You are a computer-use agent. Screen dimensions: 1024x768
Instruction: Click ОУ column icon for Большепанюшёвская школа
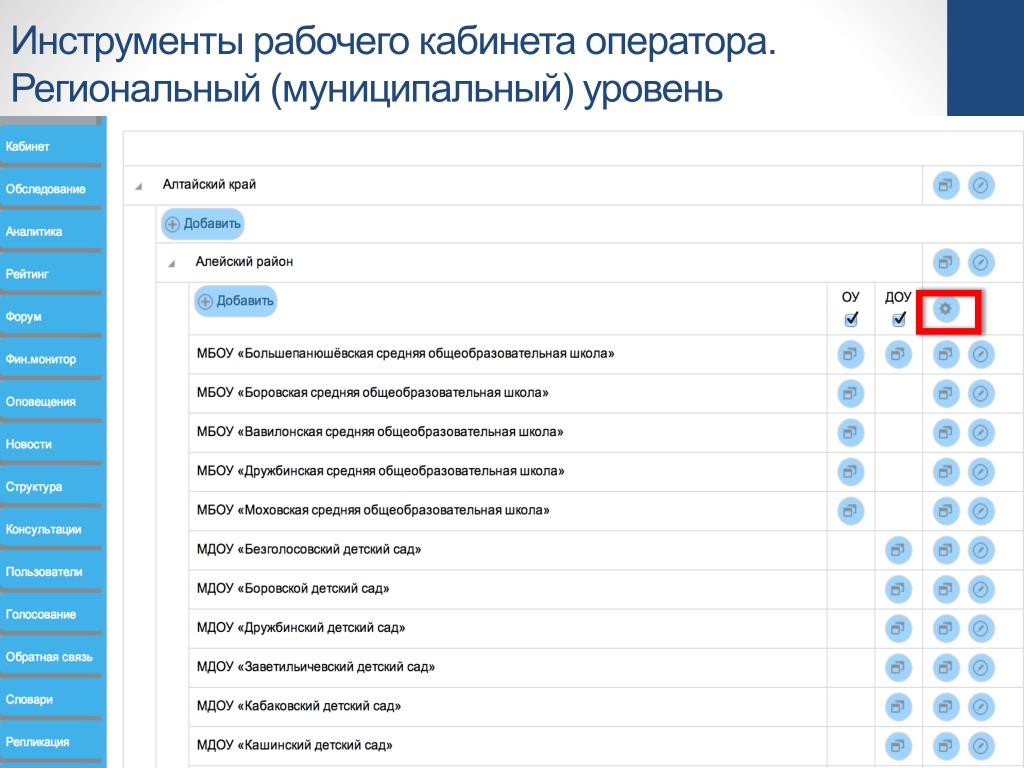pos(850,355)
